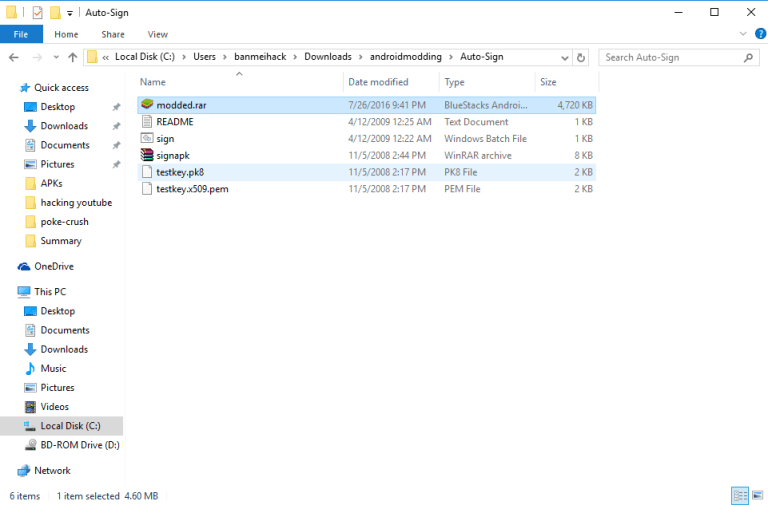Click Downloads in the address path
Screen dimensions: 768x505
pos(328,57)
